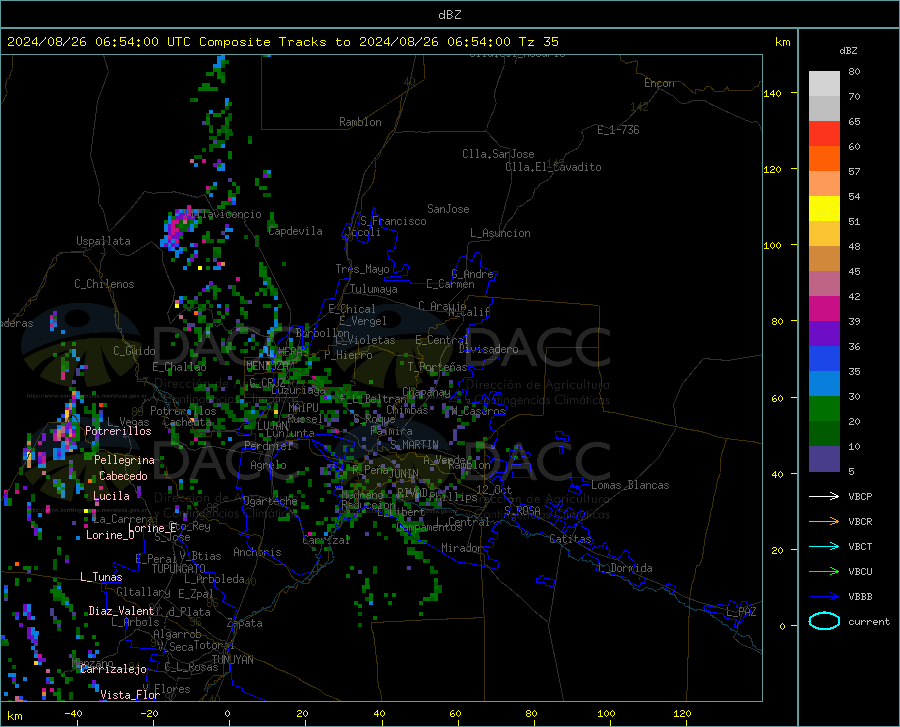This screenshot has width=900, height=727.
Task: Click the 'E_Vergel' map label
Action: [x=363, y=321]
